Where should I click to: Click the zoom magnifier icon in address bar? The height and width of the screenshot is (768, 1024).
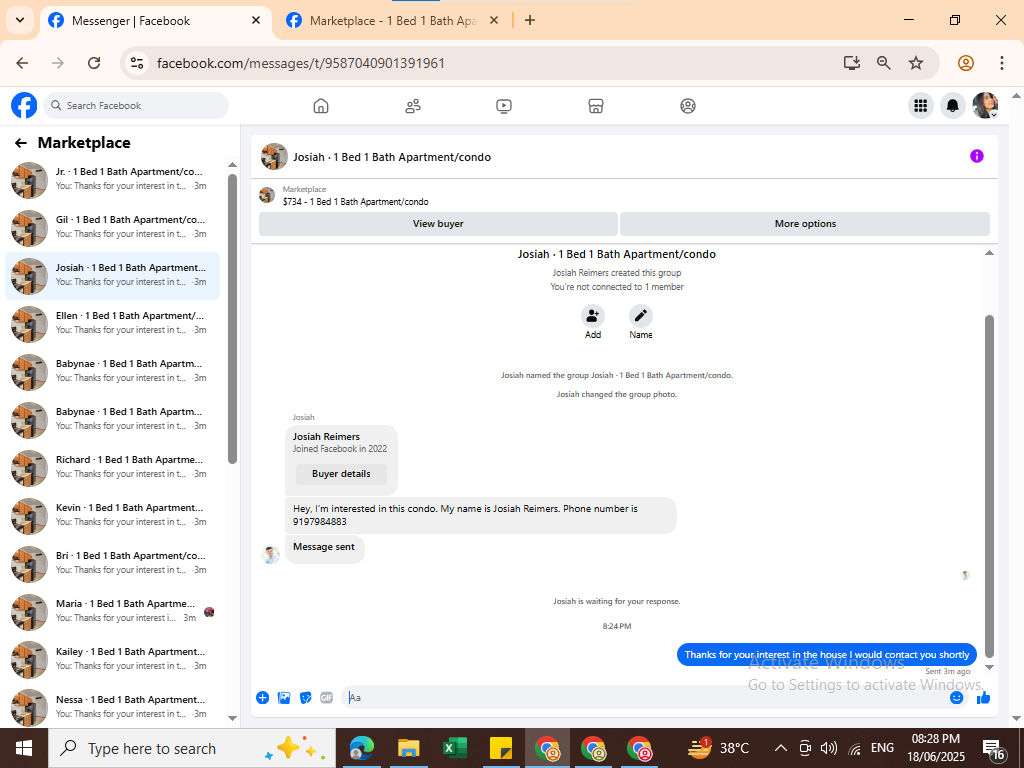point(884,63)
